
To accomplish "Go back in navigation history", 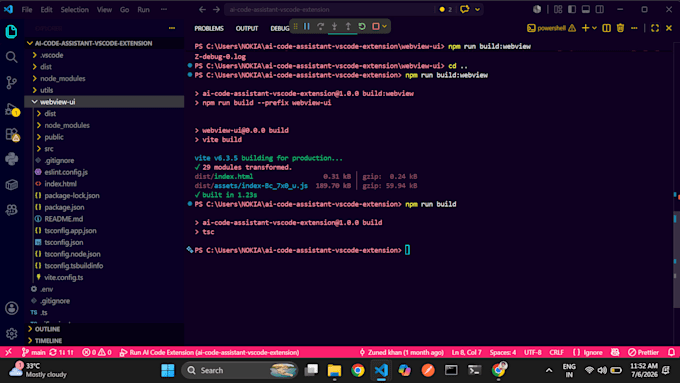I will [x=202, y=9].
